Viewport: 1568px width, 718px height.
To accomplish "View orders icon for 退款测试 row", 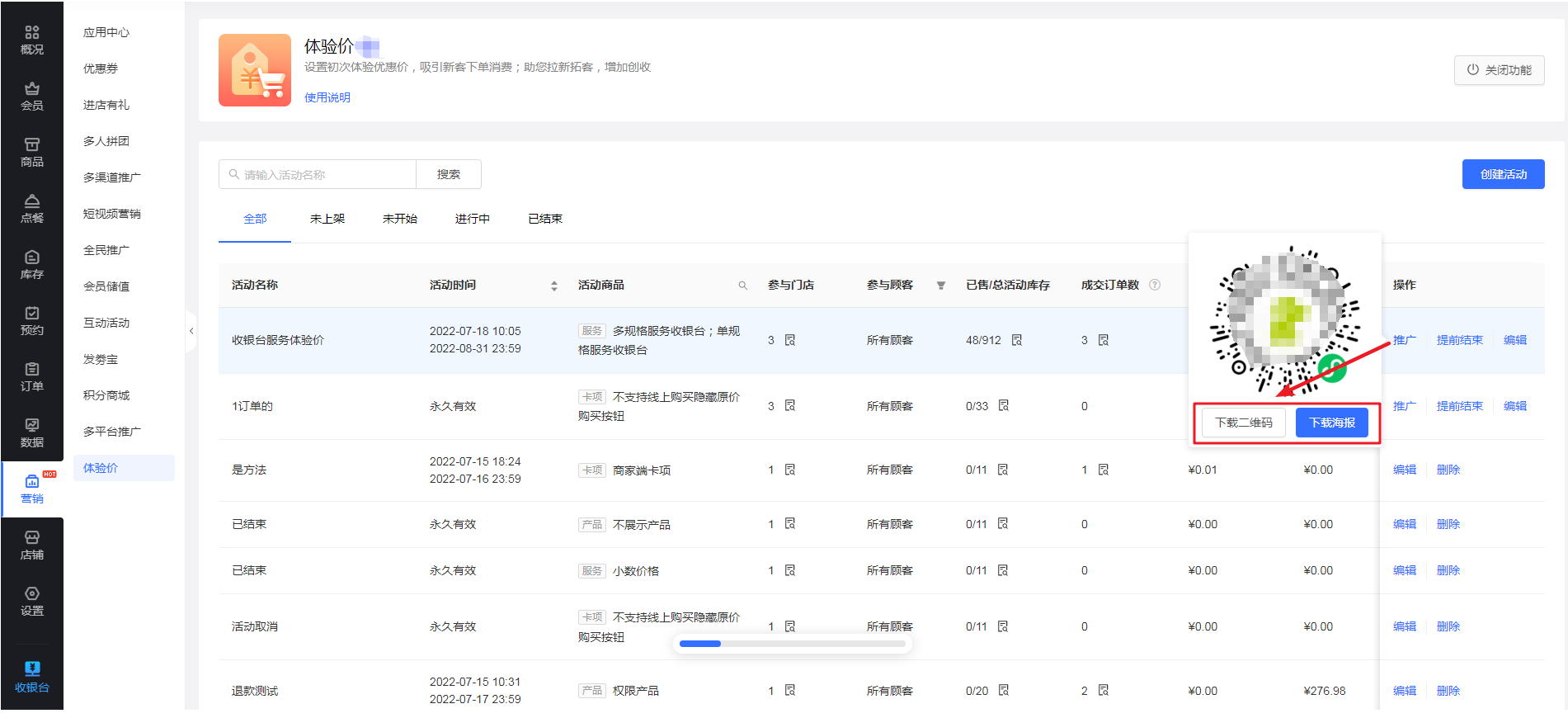I will coord(1104,690).
